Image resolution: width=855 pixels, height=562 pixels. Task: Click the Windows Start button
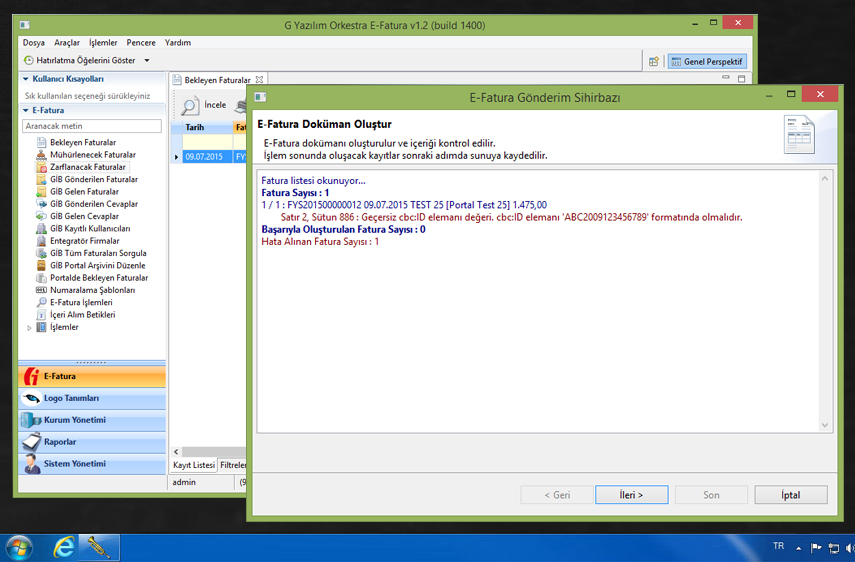19,547
